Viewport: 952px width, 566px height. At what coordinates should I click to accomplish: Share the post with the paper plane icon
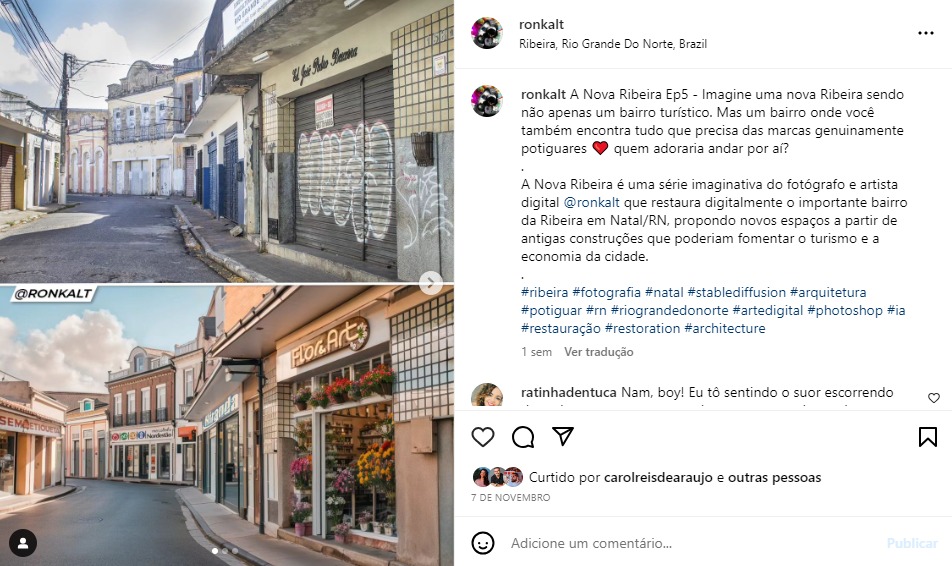(x=563, y=436)
